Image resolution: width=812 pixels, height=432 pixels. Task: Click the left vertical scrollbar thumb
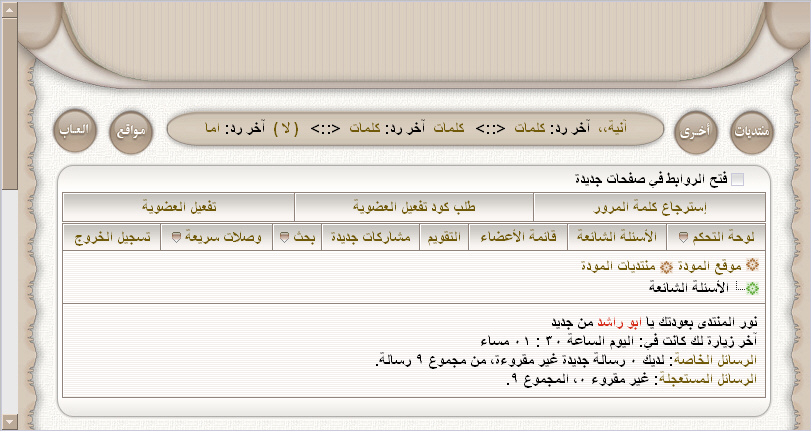coord(10,100)
